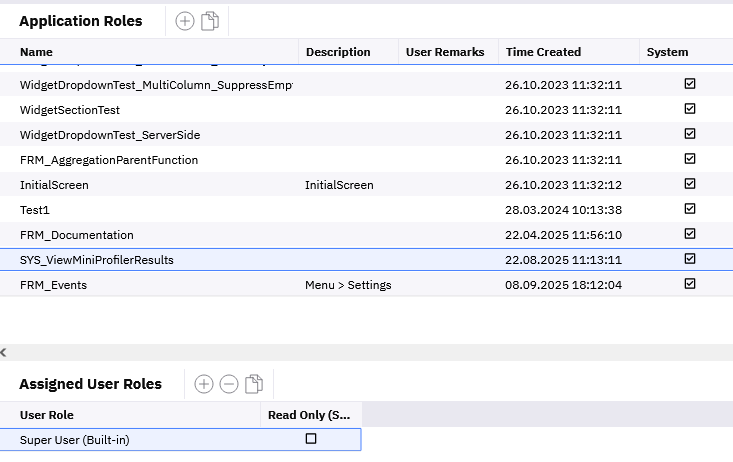
Task: Select Super User (Built-in) user role
Action: click(x=75, y=440)
